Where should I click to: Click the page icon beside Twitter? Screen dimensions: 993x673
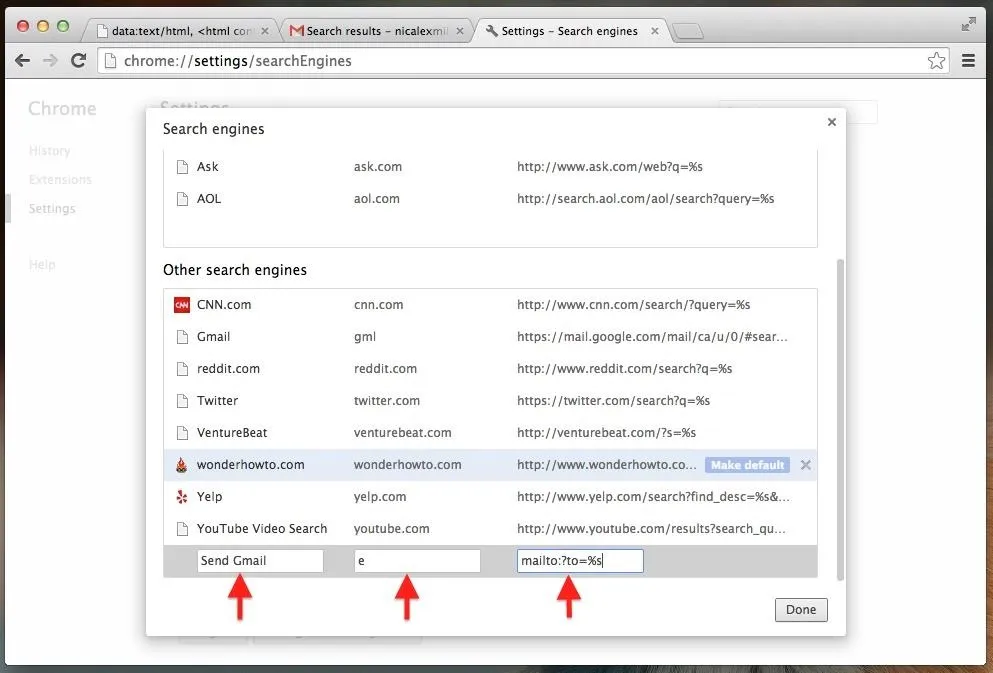182,401
